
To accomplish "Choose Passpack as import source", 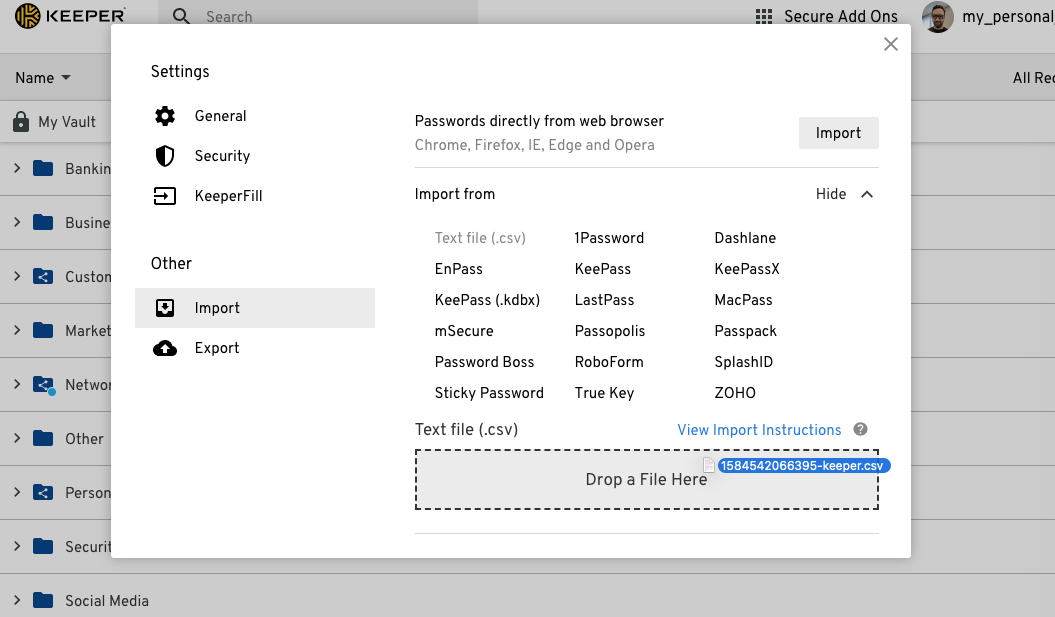I will (x=745, y=331).
